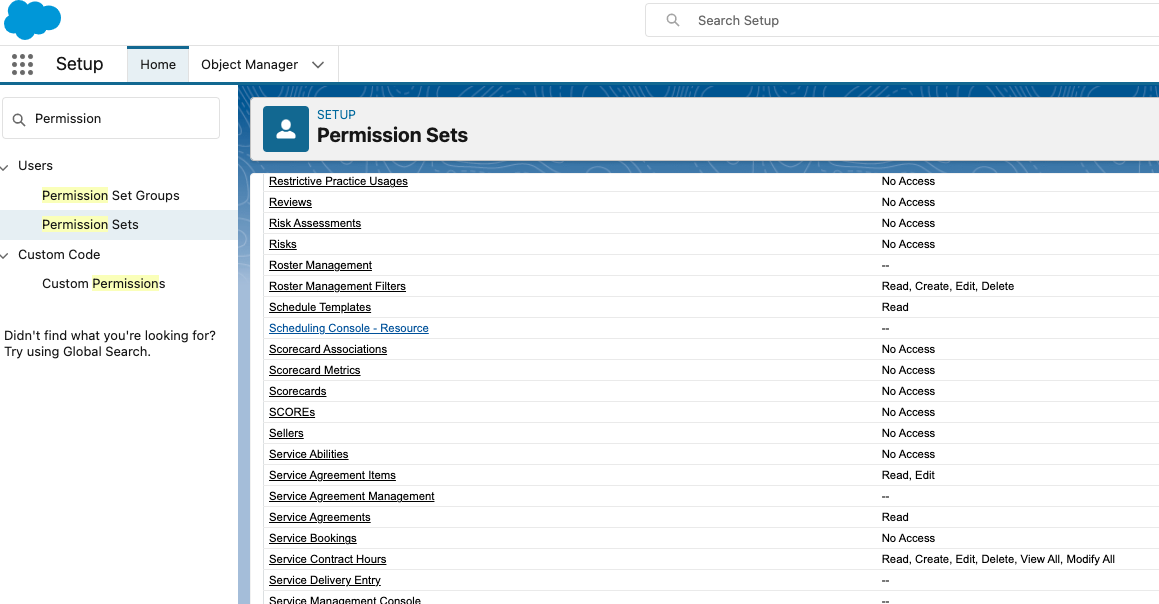Open the Schedule Templates link
1159x604 pixels.
(x=320, y=307)
